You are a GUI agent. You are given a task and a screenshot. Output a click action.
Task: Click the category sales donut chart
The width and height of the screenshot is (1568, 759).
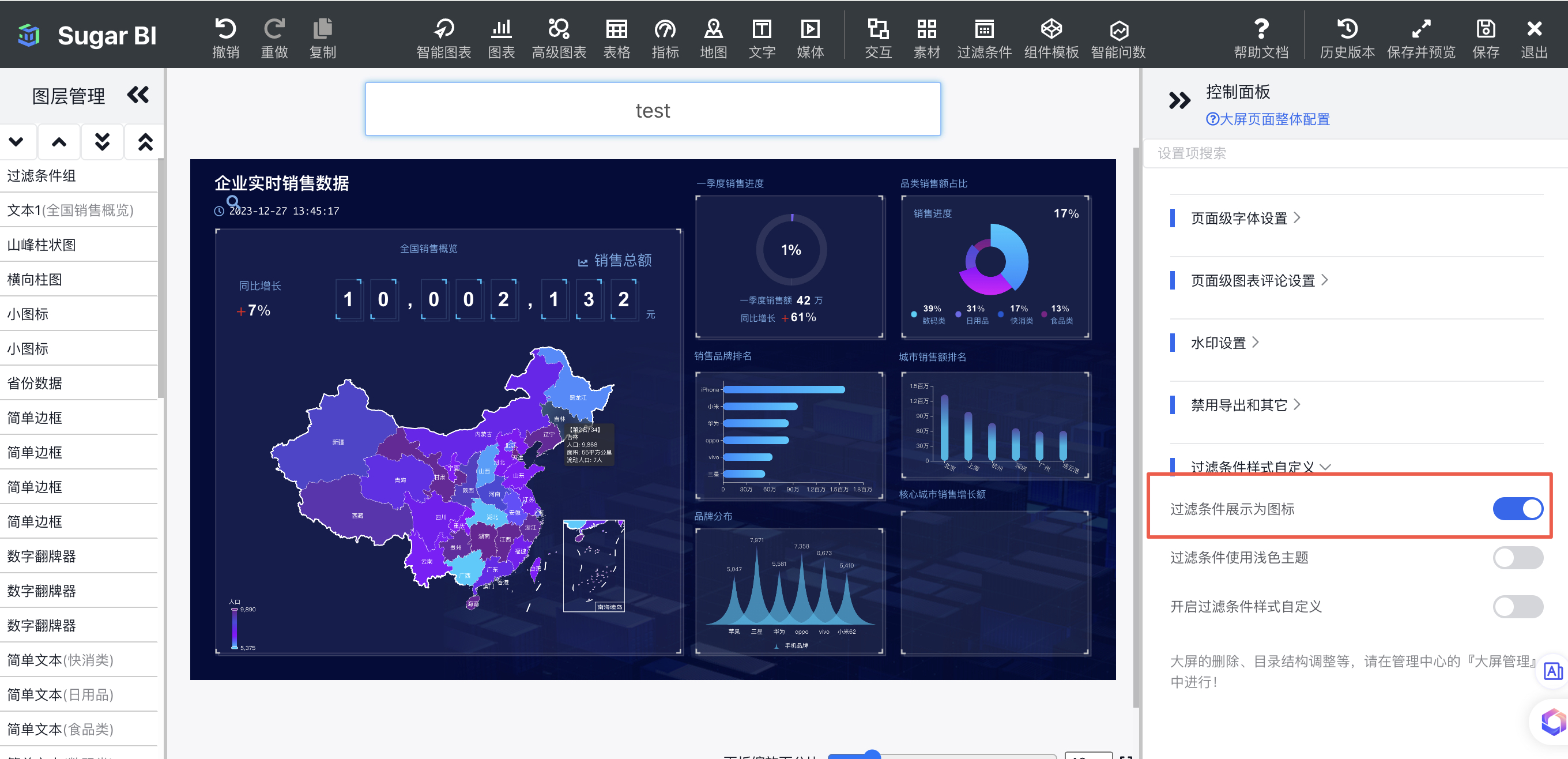993,260
